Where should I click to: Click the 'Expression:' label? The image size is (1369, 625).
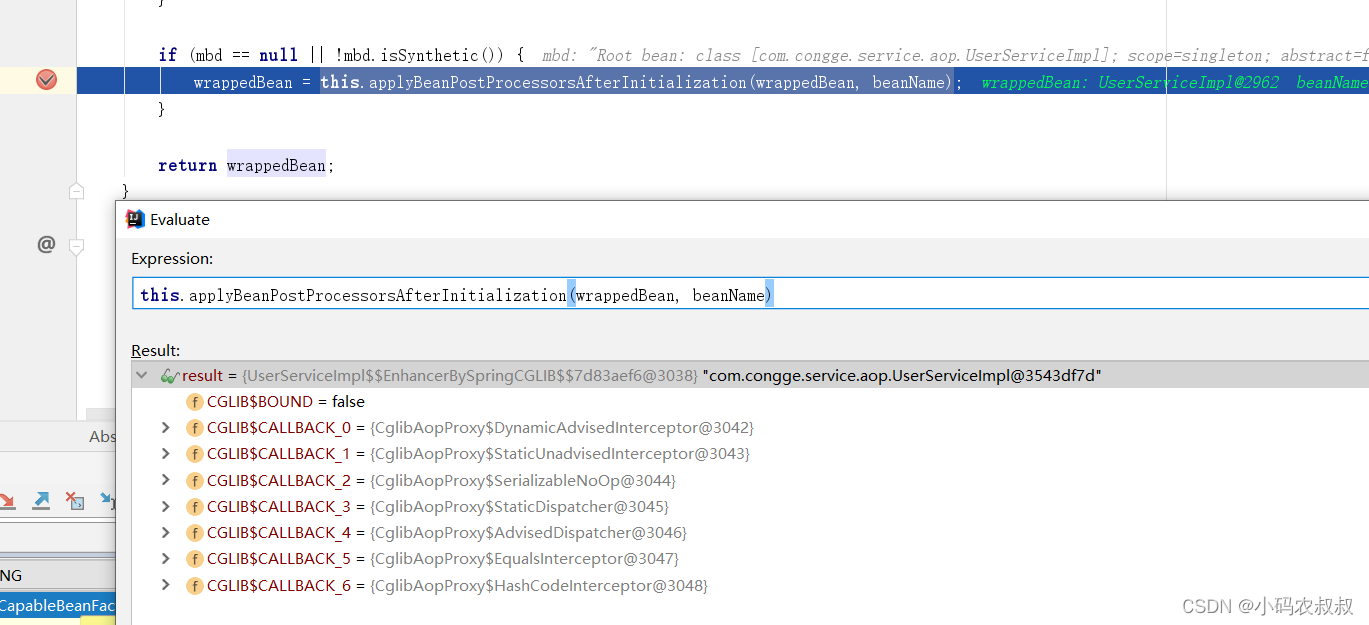[172, 258]
